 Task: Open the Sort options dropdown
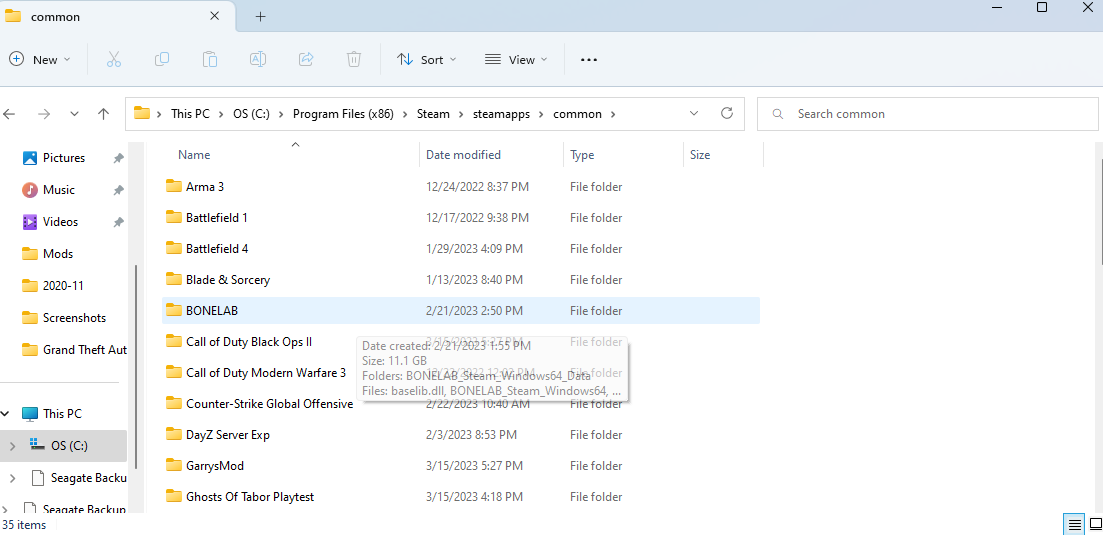[x=427, y=60]
